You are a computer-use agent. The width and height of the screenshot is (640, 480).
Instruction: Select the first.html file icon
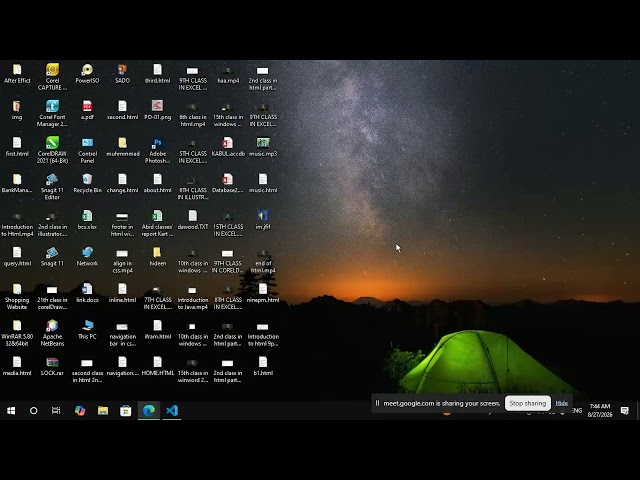coord(17,147)
